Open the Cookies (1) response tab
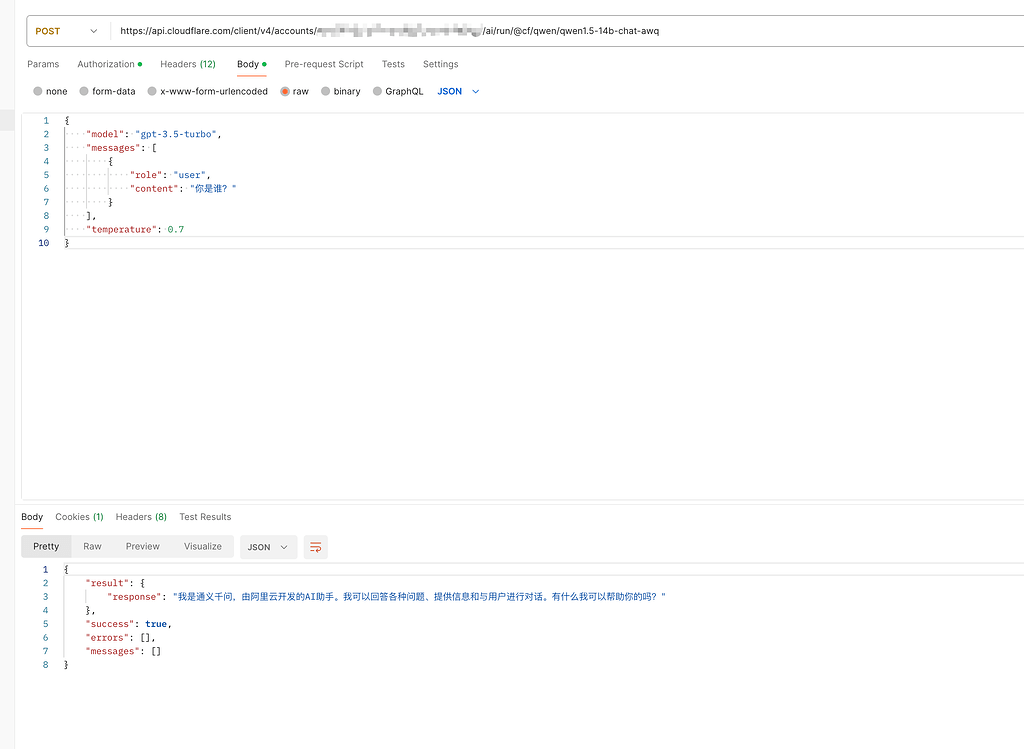Viewport: 1024px width, 749px height. [79, 517]
